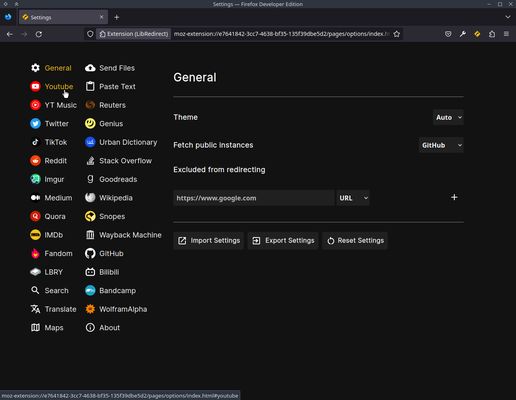516x400 pixels.
Task: Open the Translate icon
Action: click(x=35, y=309)
